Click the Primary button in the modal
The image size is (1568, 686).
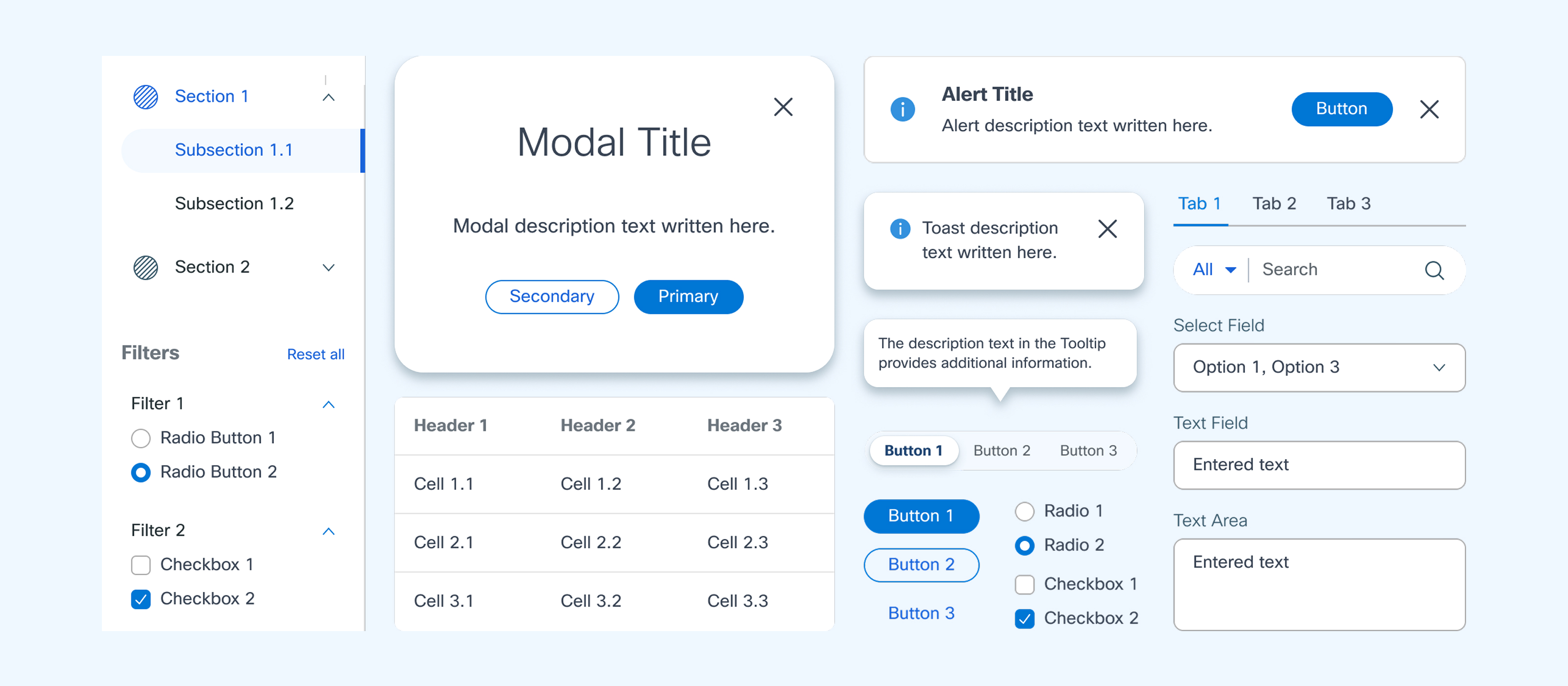(x=688, y=296)
